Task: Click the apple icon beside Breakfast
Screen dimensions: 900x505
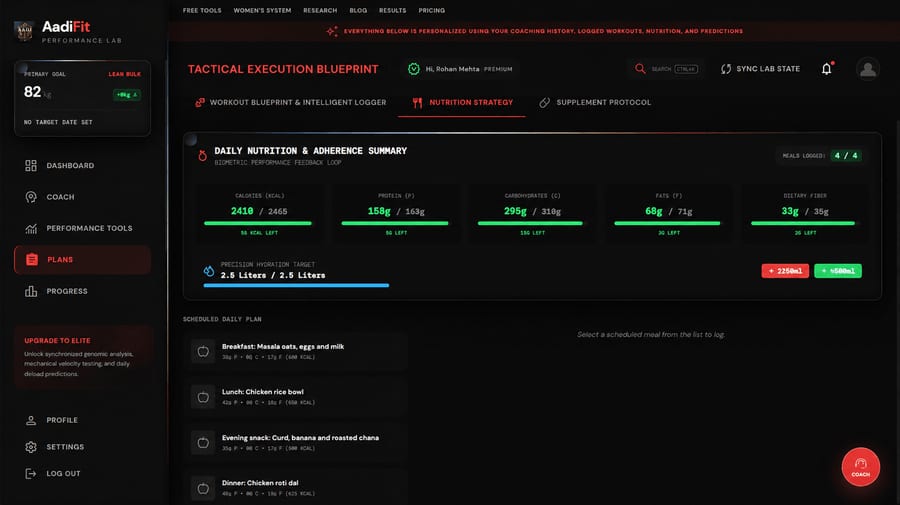Action: pyautogui.click(x=203, y=351)
